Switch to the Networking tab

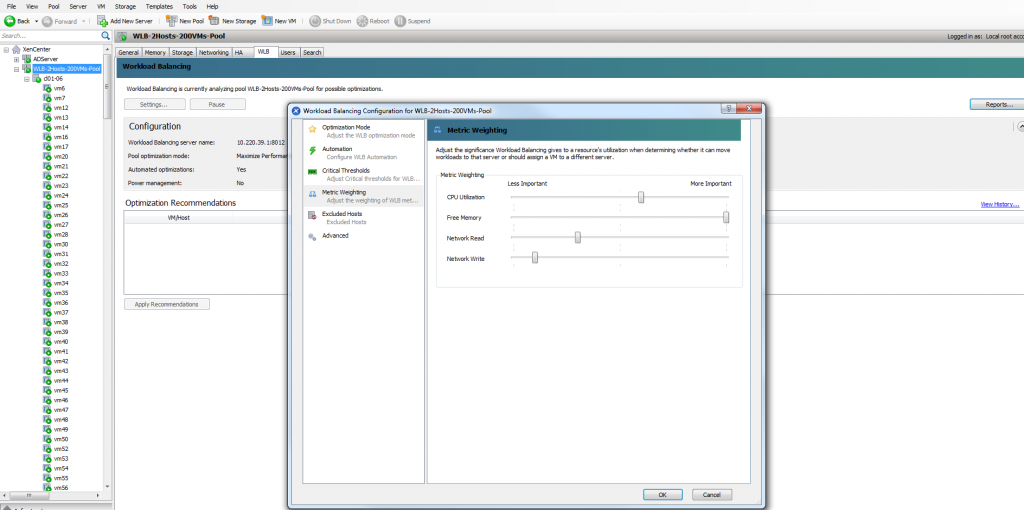point(213,52)
